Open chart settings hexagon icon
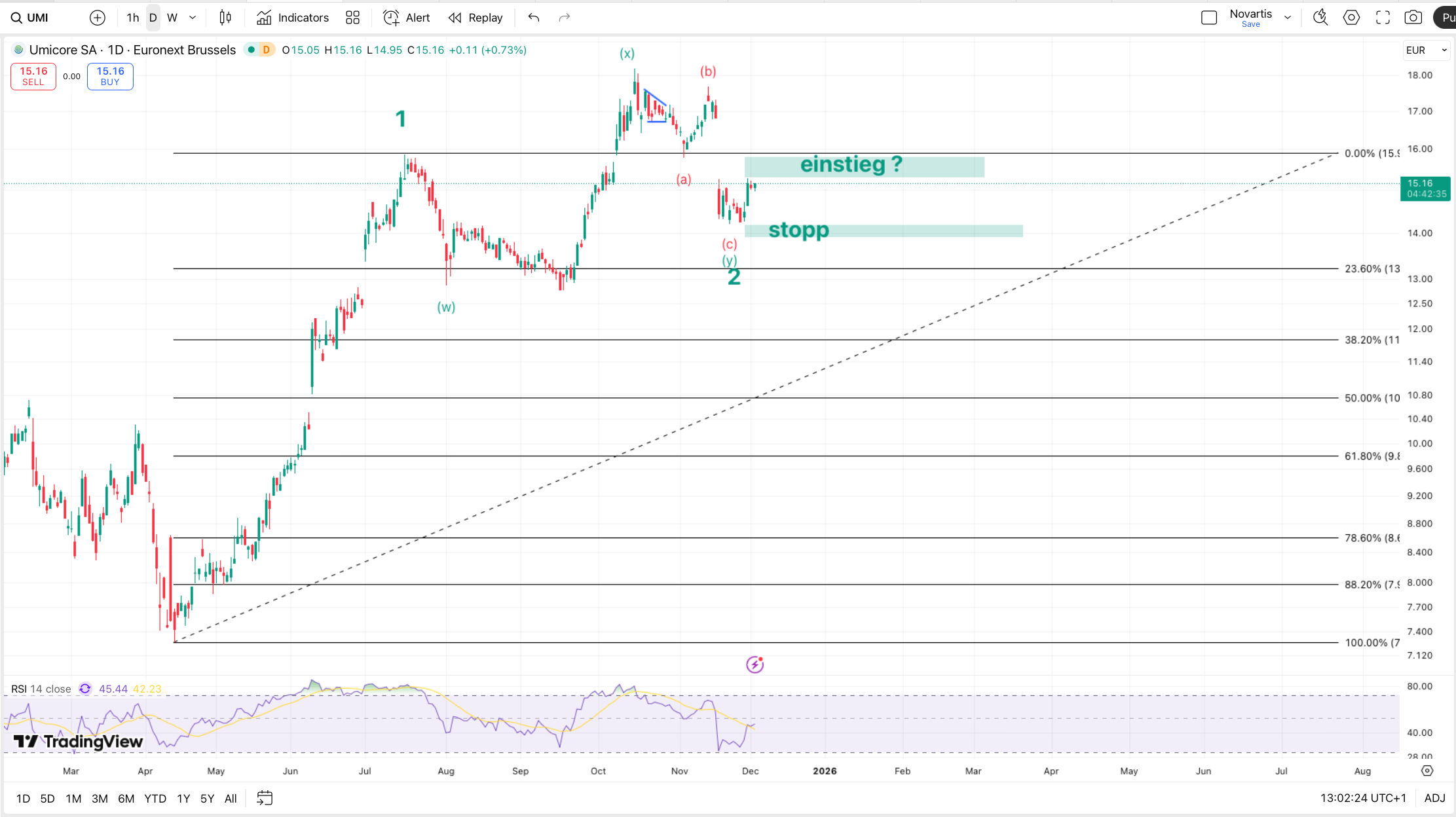The width and height of the screenshot is (1456, 817). (1351, 18)
